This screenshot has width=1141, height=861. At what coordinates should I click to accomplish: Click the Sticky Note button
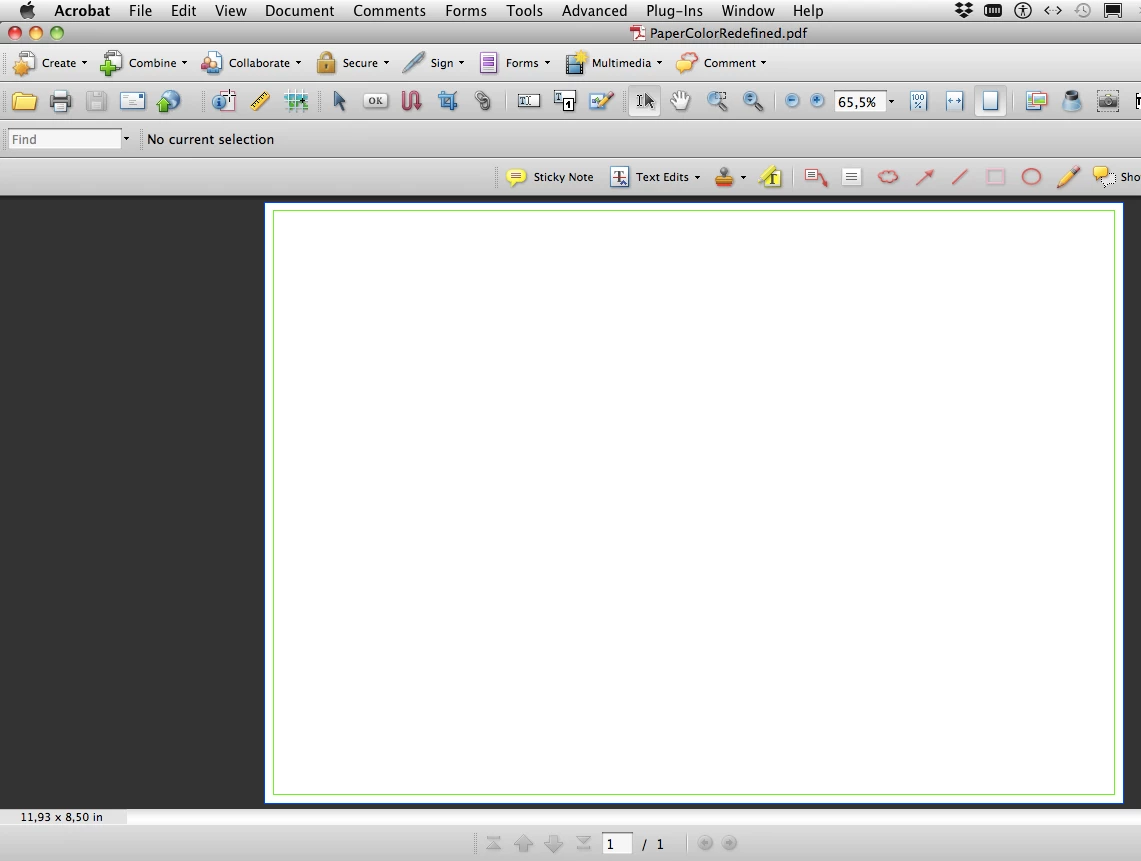pos(550,177)
